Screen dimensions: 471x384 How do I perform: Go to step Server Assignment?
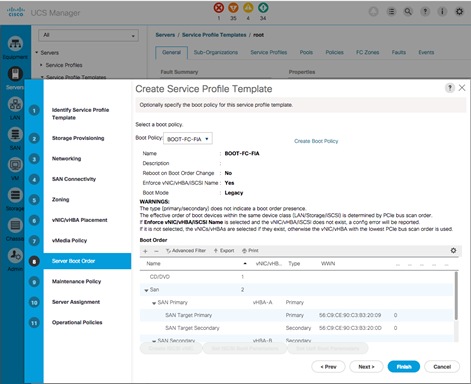[76, 302]
